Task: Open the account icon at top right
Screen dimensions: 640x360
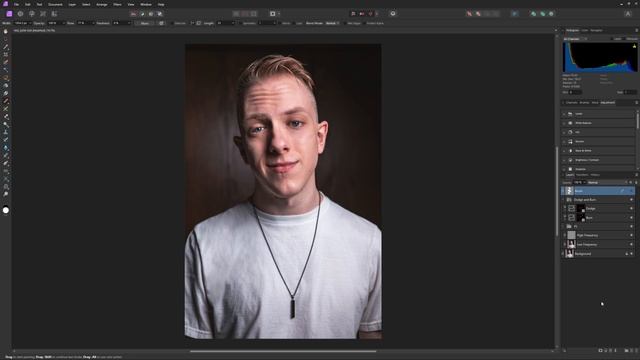Action: (x=628, y=13)
